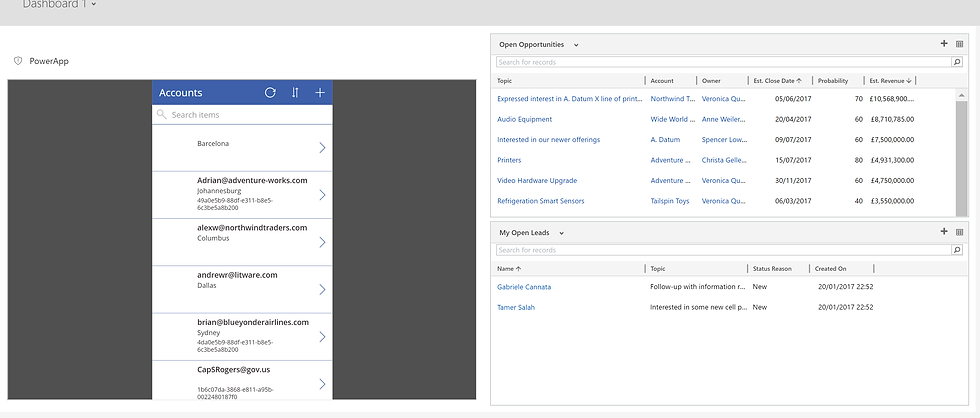Open Tamer Salah lead
The width and height of the screenshot is (980, 418).
coord(516,307)
